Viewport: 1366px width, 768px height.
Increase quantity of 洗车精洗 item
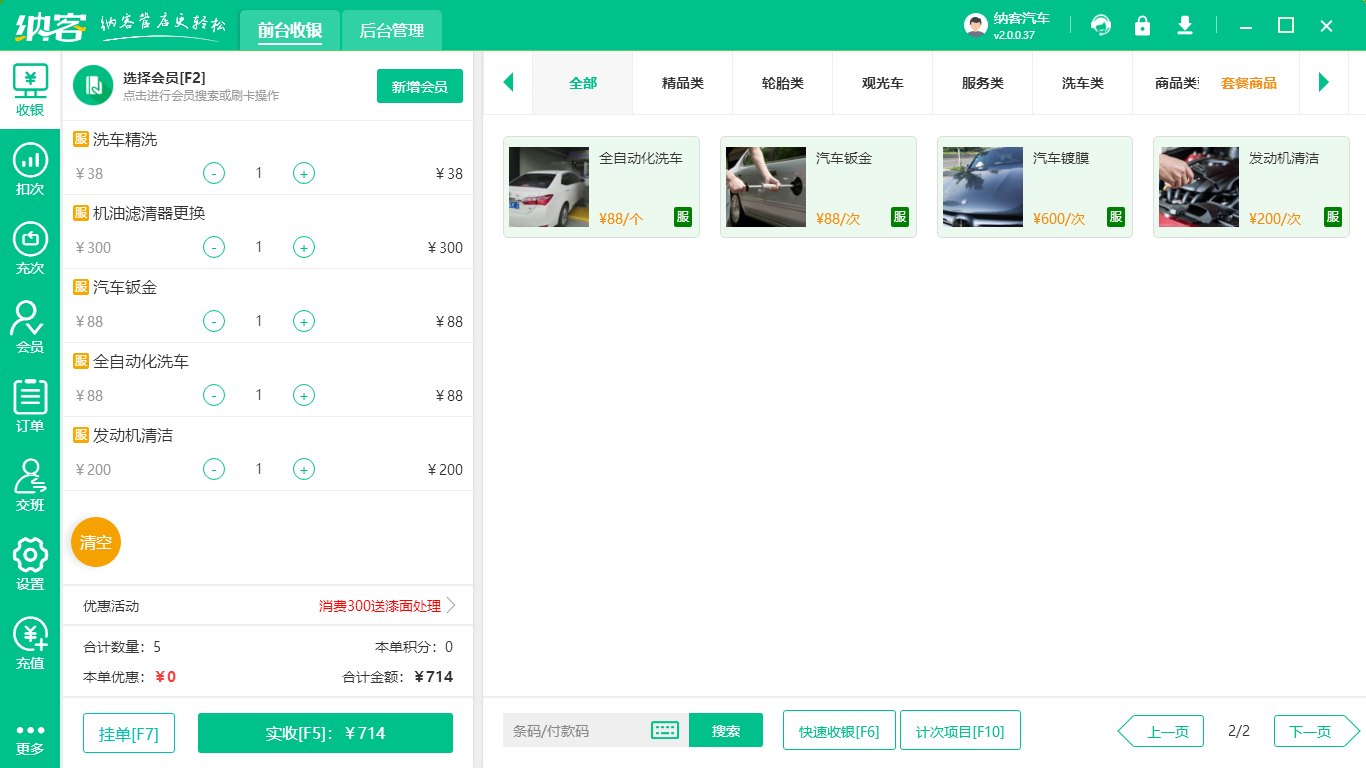tap(304, 173)
